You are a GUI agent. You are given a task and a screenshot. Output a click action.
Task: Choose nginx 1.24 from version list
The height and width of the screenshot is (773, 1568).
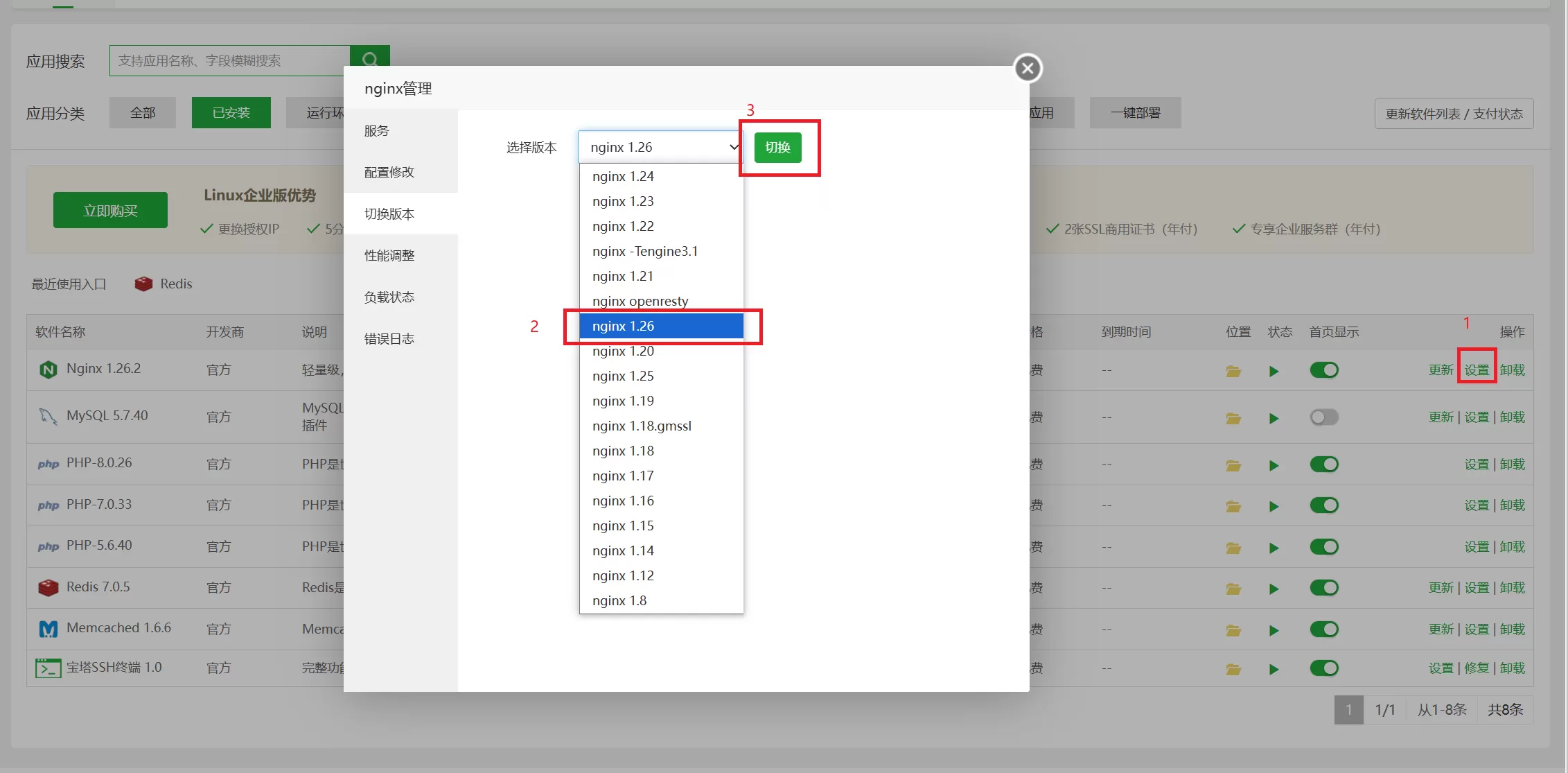tap(661, 176)
